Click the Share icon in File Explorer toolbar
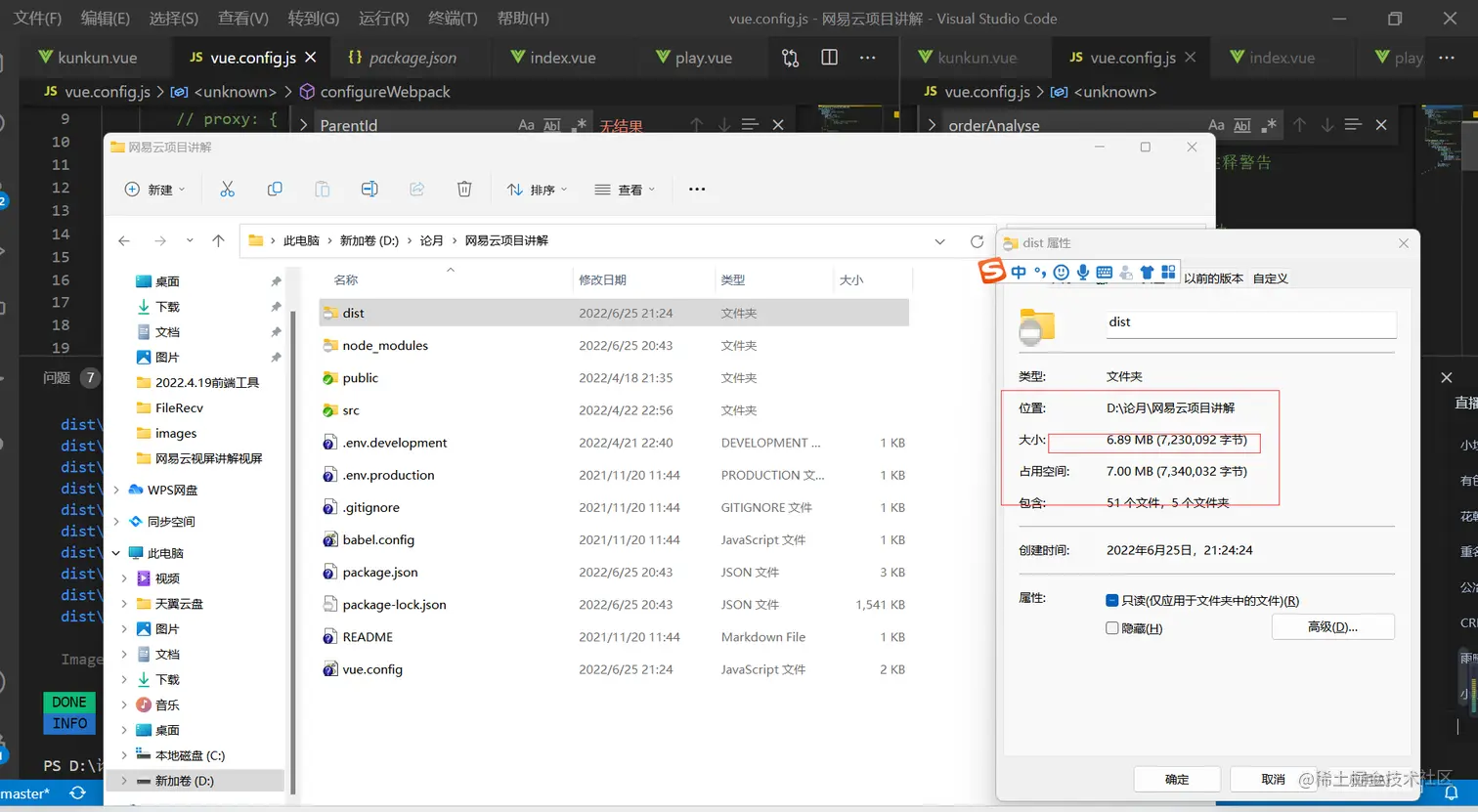The width and height of the screenshot is (1478, 812). tap(417, 190)
